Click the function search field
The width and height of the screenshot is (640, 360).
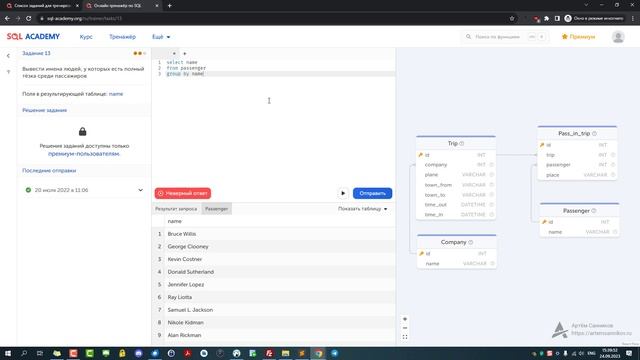pos(504,37)
